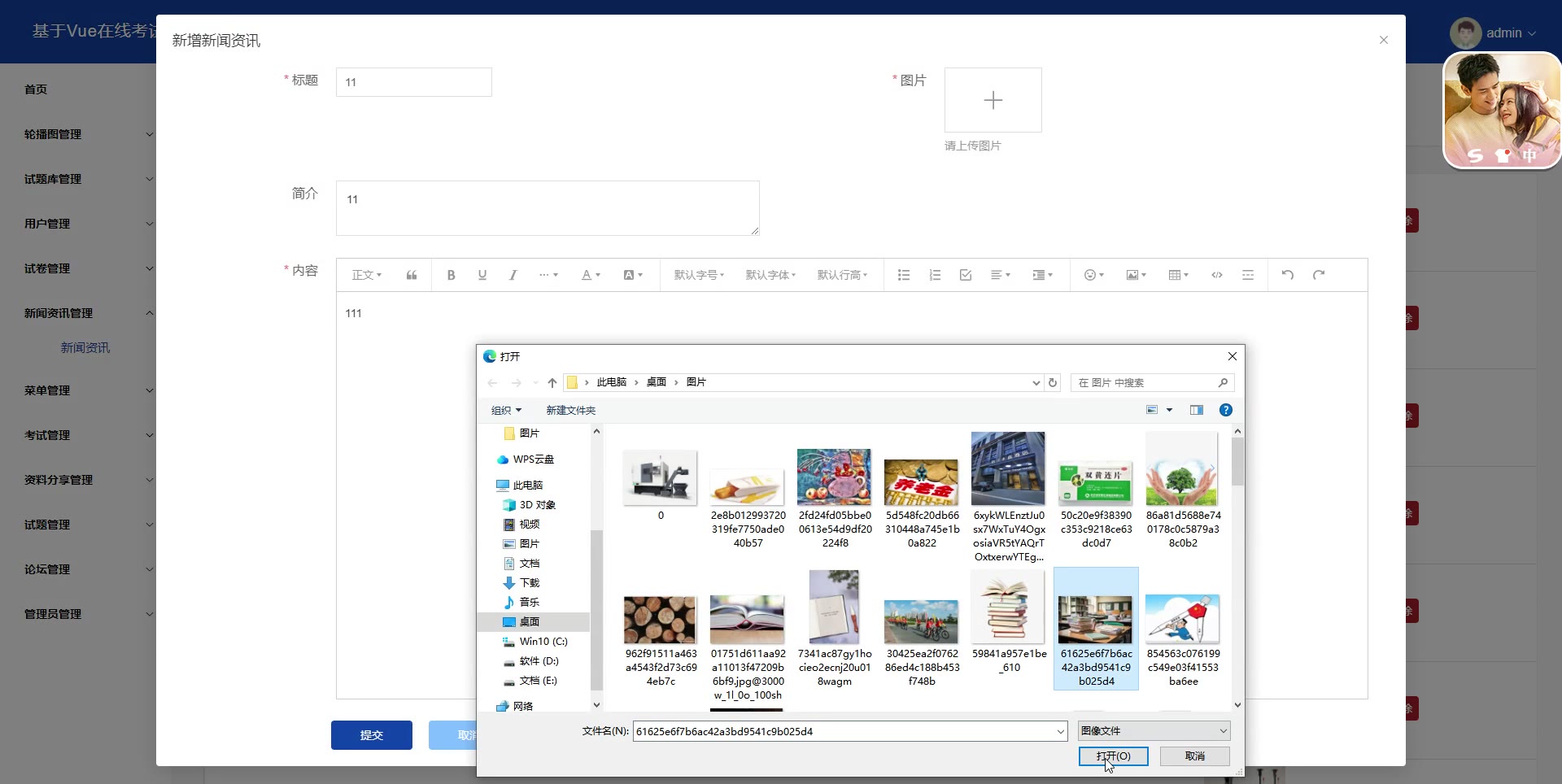Refresh the file dialog folder view
This screenshot has width=1562, height=784.
click(x=1053, y=382)
